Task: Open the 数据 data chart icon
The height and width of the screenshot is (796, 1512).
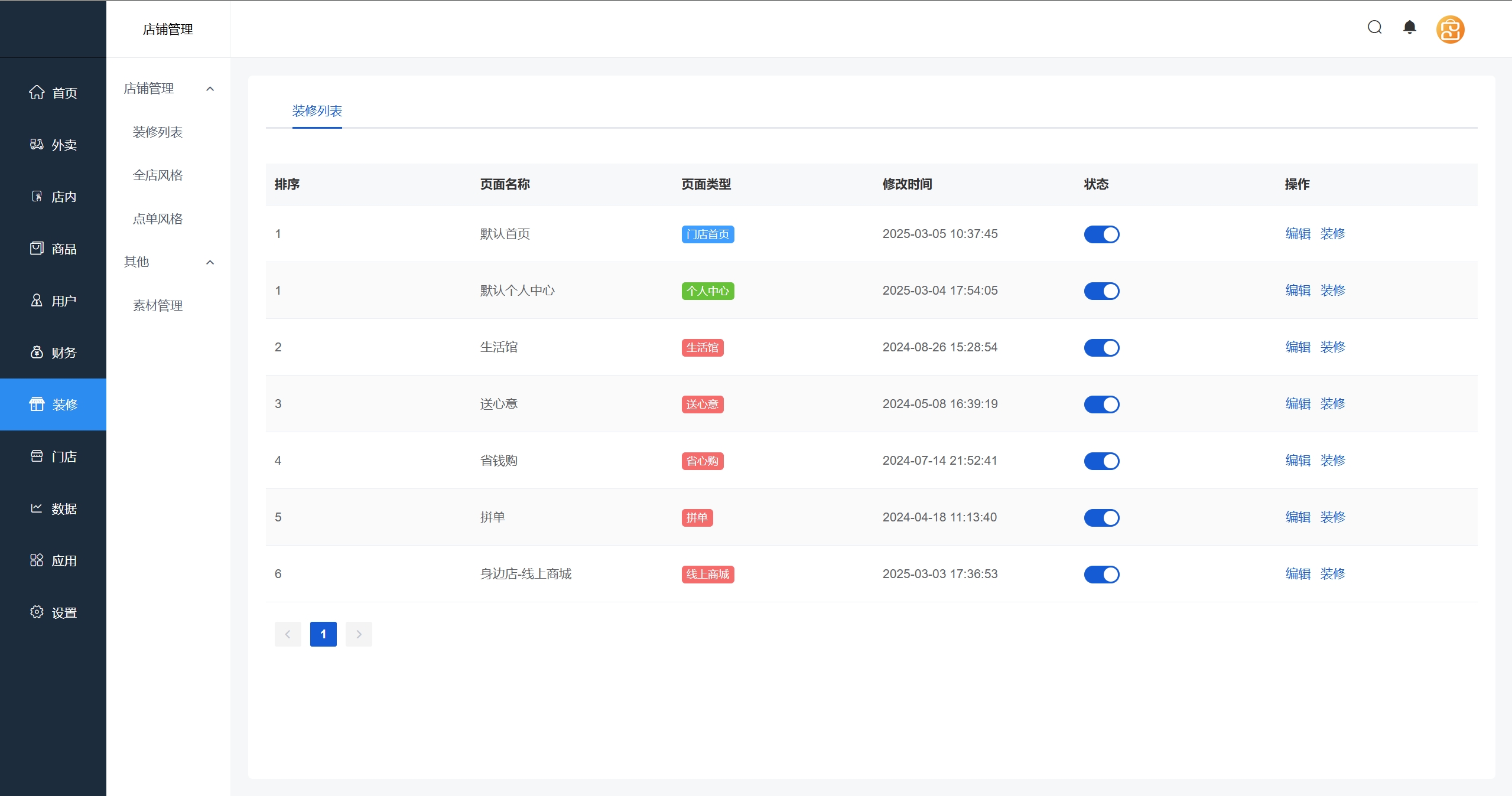Action: (x=37, y=508)
